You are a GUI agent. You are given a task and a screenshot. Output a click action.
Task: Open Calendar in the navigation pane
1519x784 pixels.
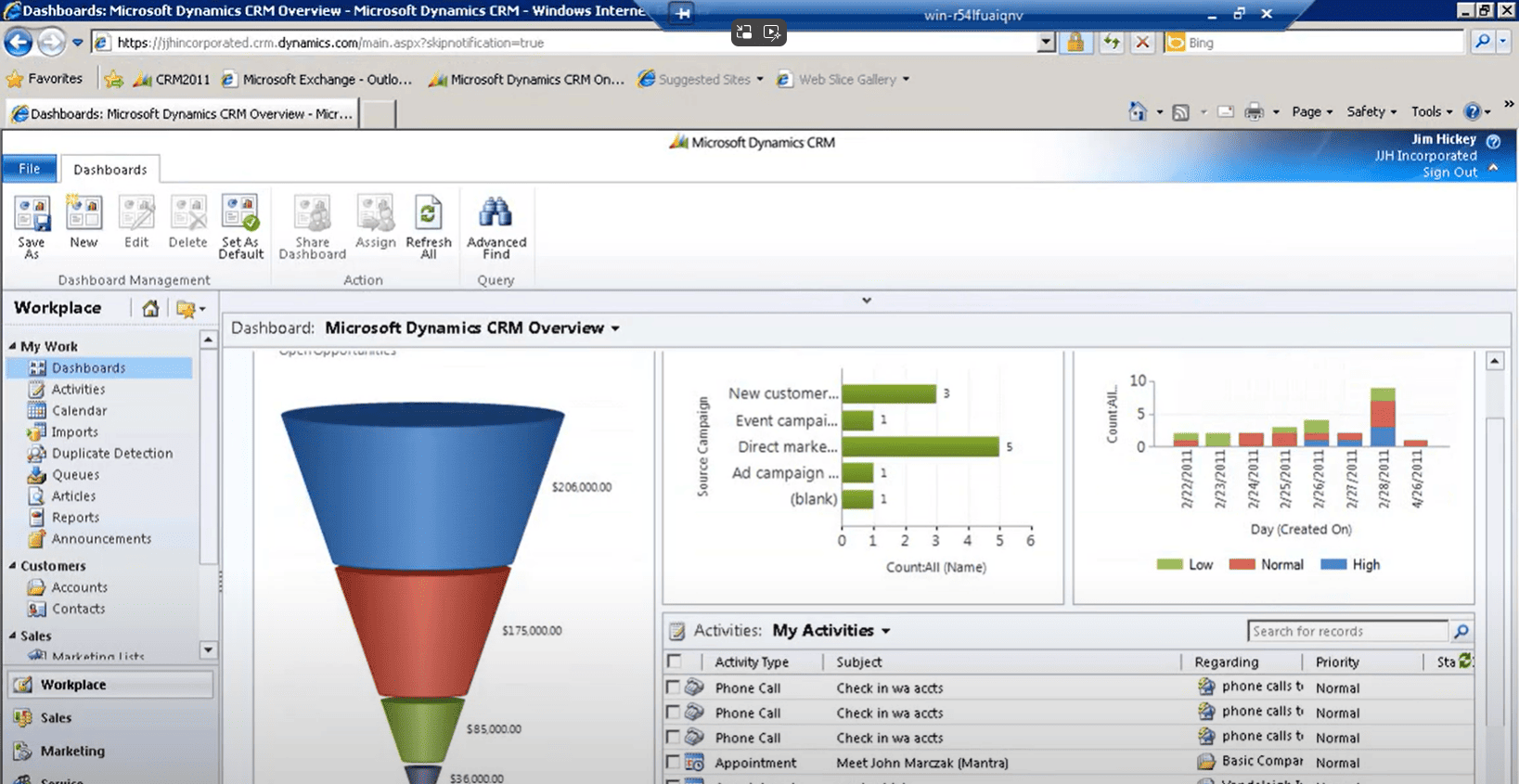[x=79, y=411]
